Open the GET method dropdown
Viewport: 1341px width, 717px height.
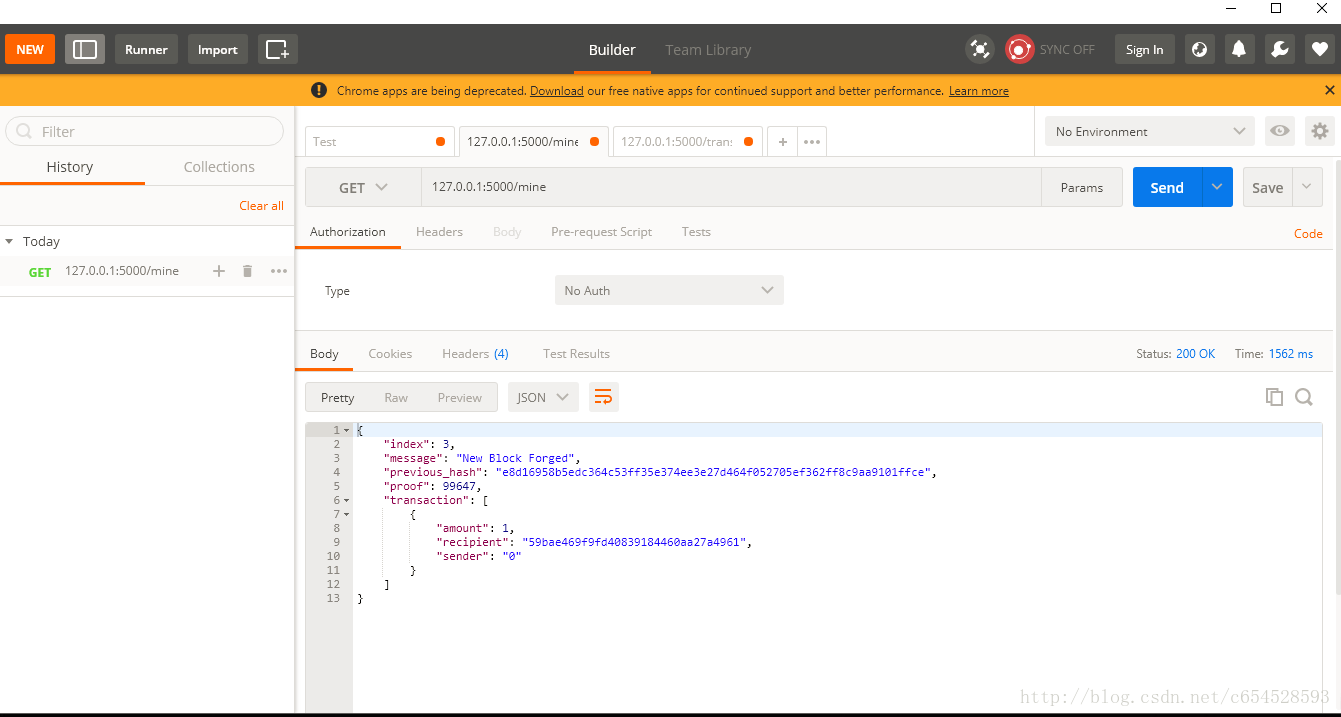363,187
